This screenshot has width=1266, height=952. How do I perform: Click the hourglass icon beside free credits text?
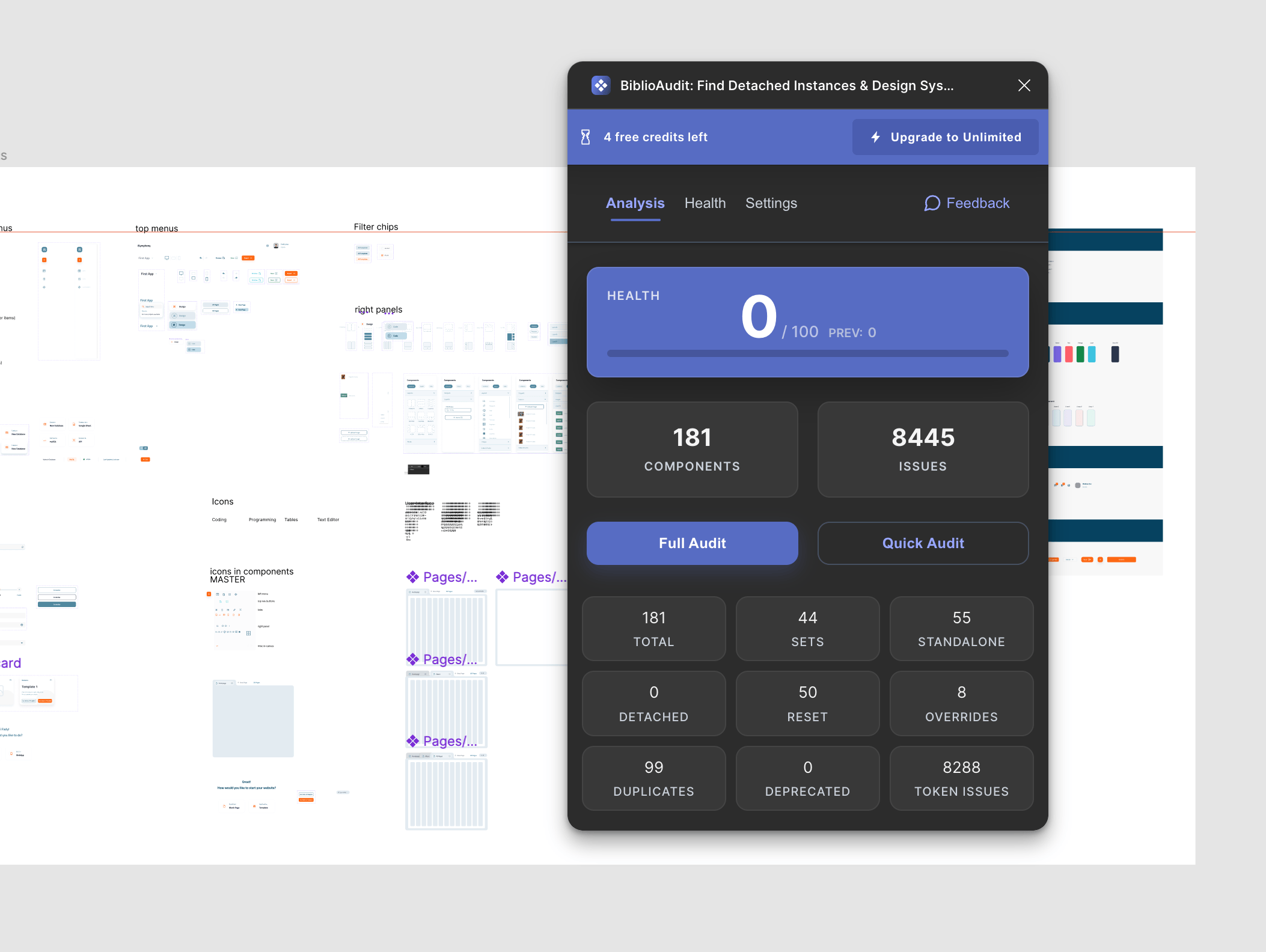coord(586,137)
